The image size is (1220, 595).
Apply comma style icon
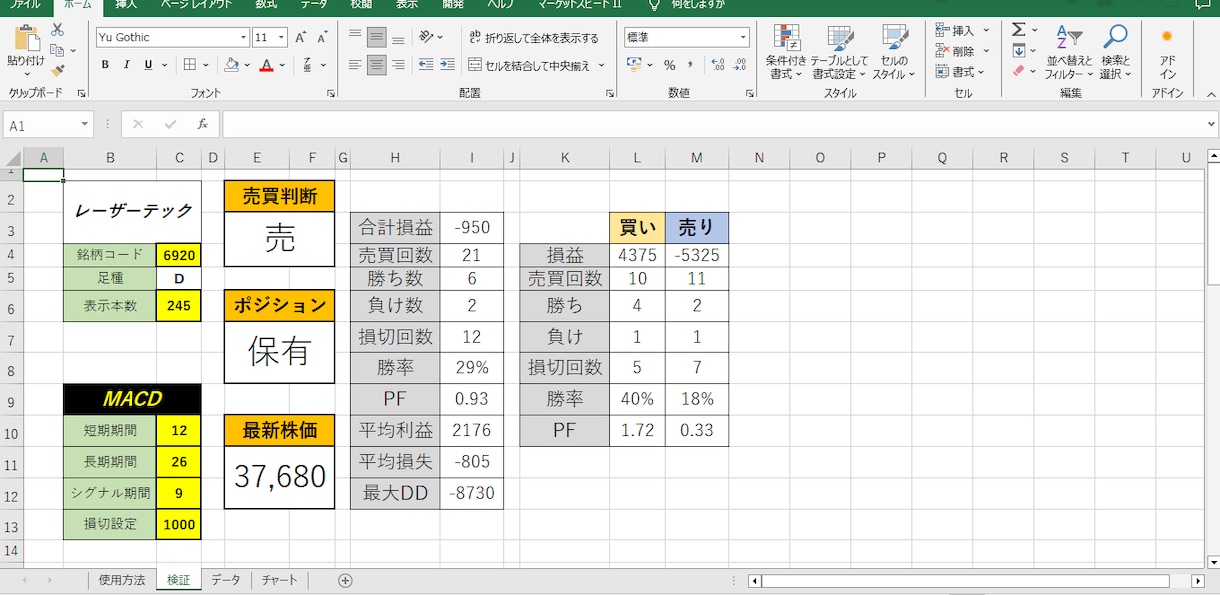[x=690, y=65]
